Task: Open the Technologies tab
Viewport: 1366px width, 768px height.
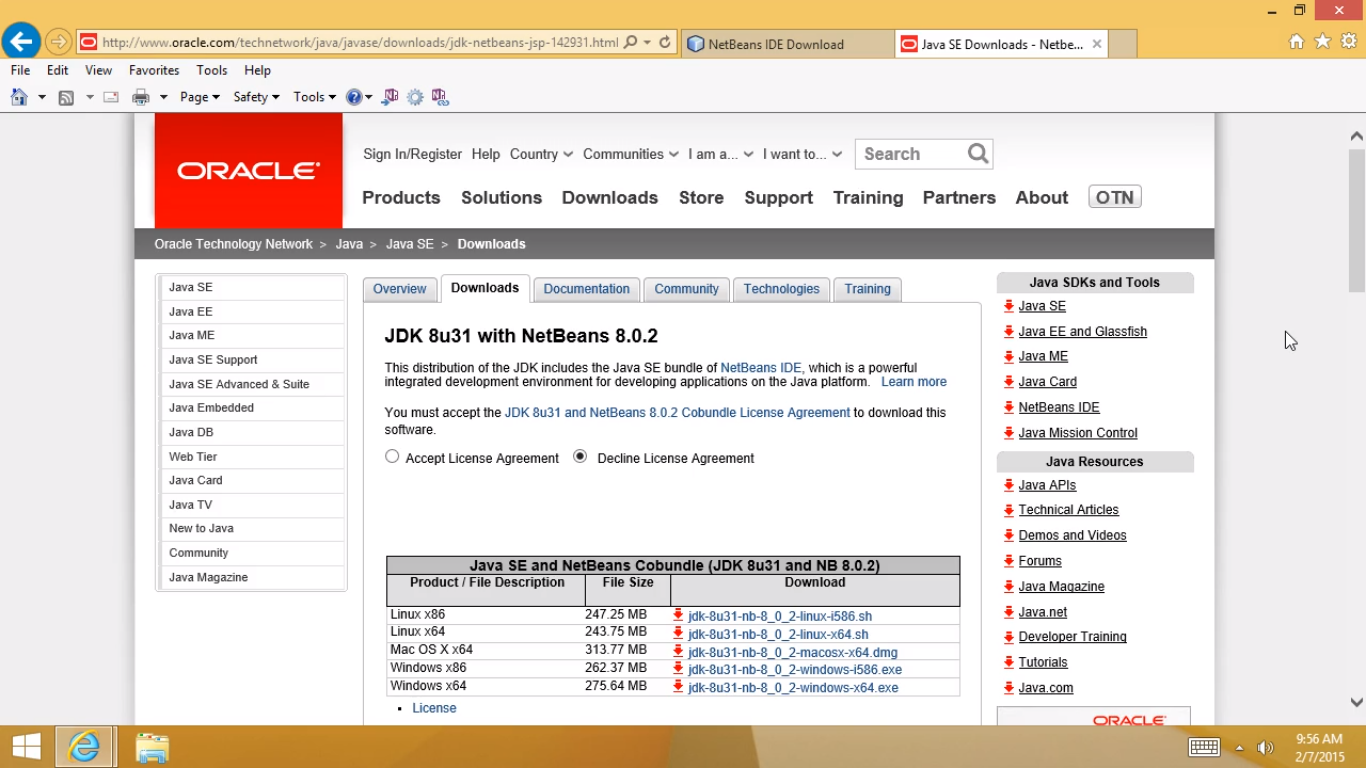Action: (781, 289)
